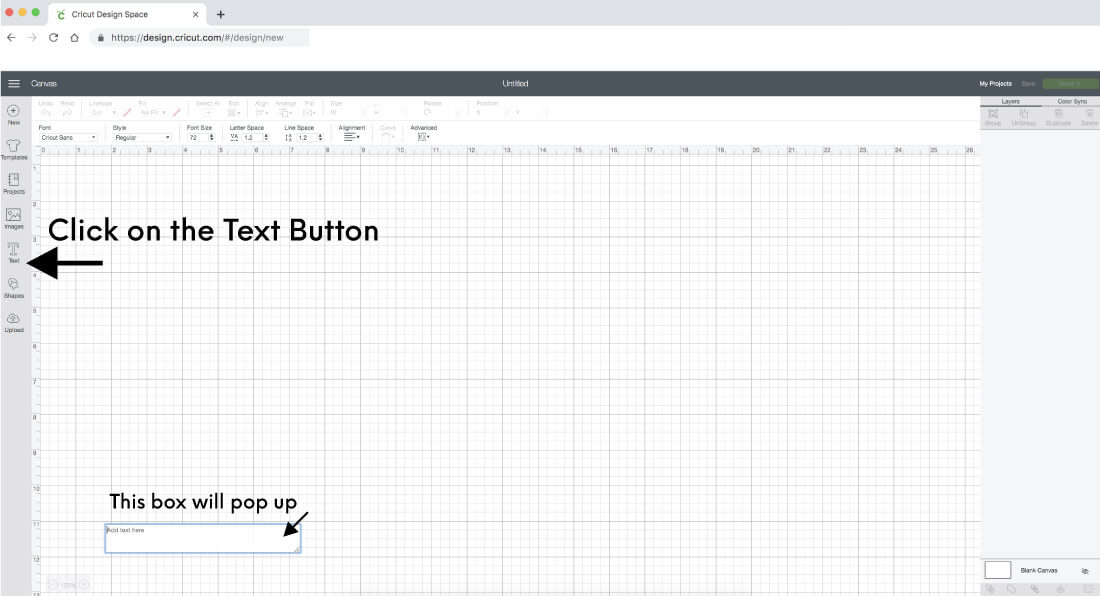Click the Line Space value field
1100x596 pixels.
point(307,137)
